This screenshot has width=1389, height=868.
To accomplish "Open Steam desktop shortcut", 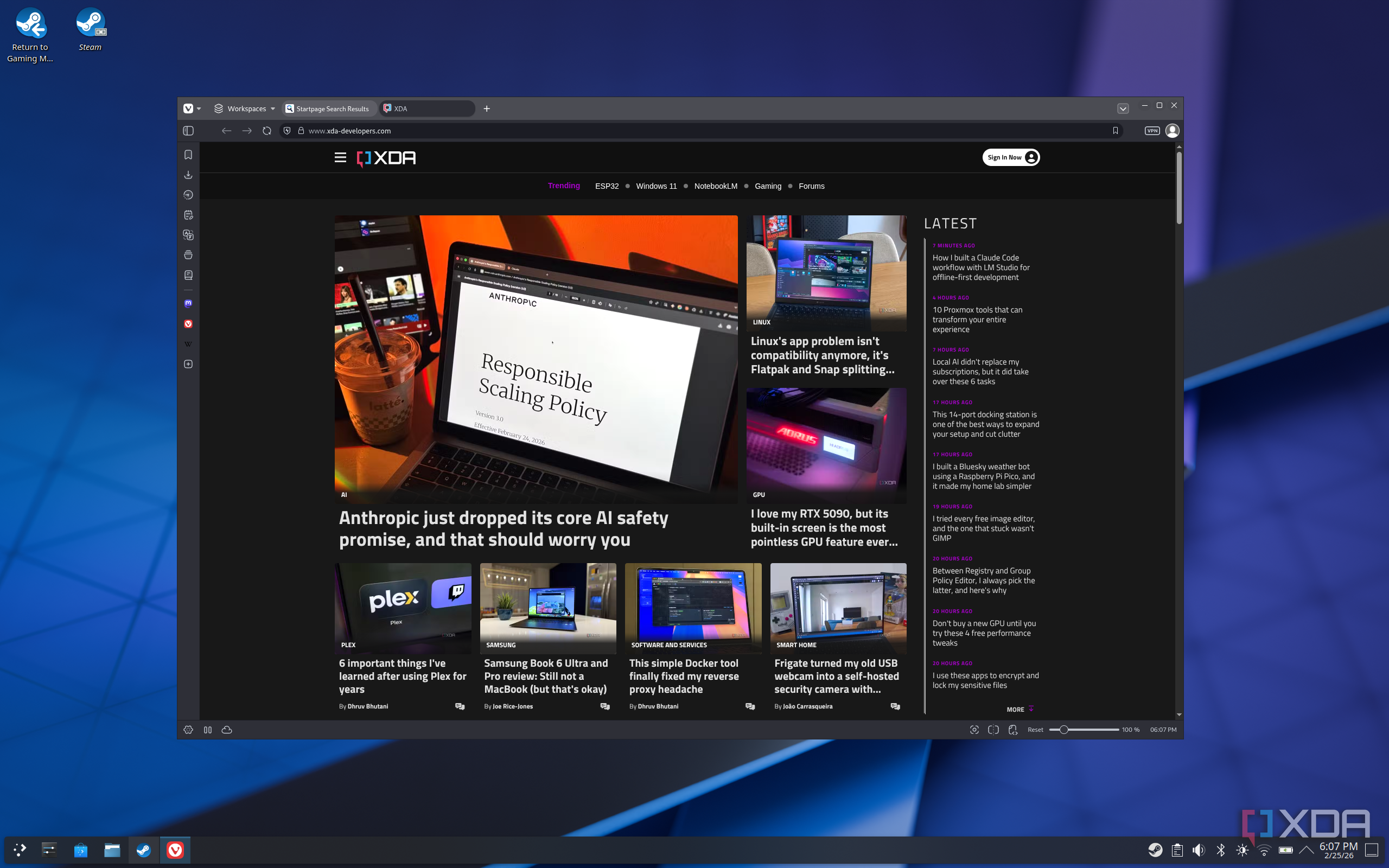I will tap(90, 30).
